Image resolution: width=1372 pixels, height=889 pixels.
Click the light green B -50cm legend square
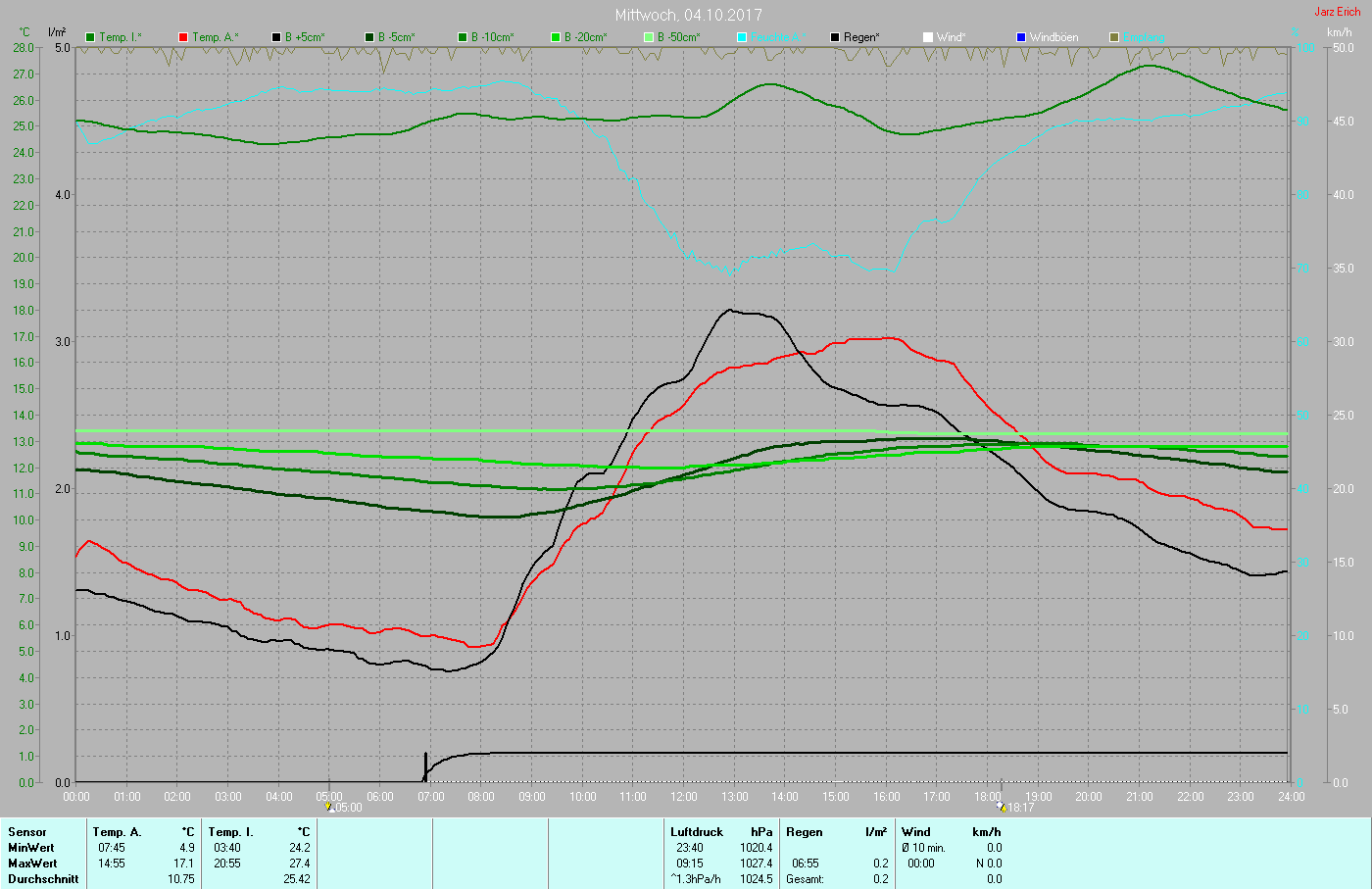coord(649,37)
